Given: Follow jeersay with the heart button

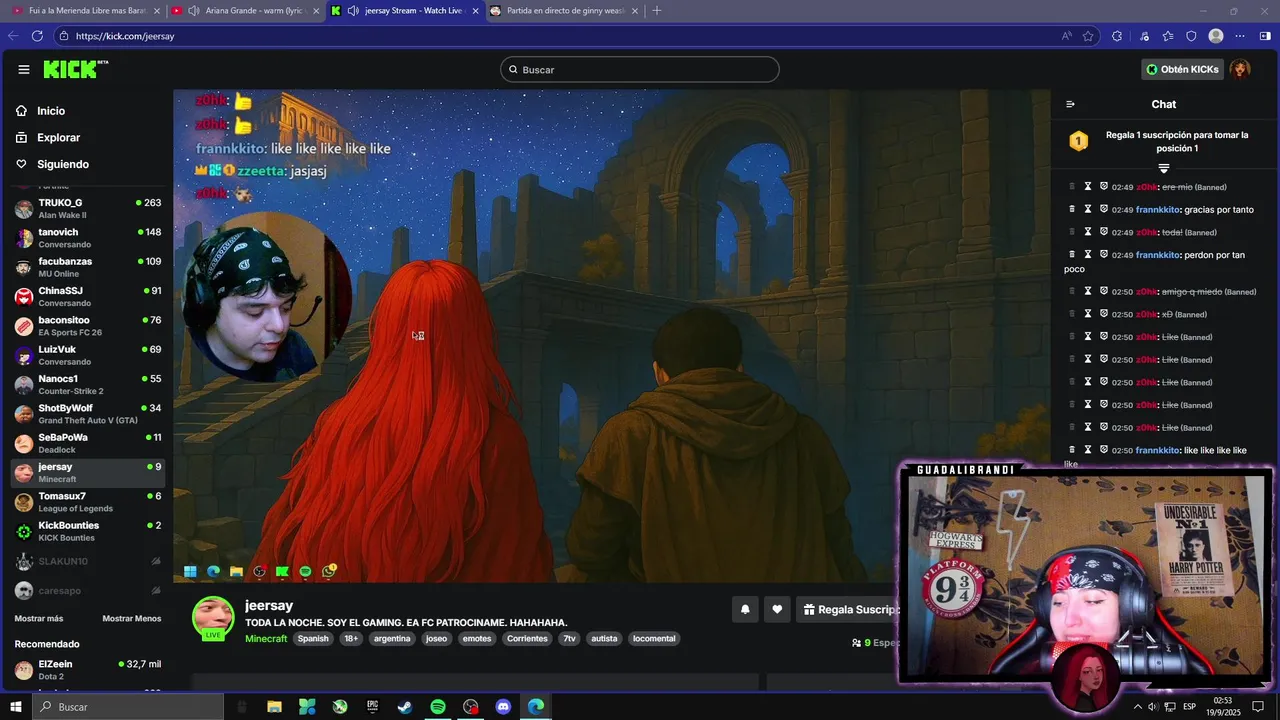Looking at the screenshot, I should (777, 609).
